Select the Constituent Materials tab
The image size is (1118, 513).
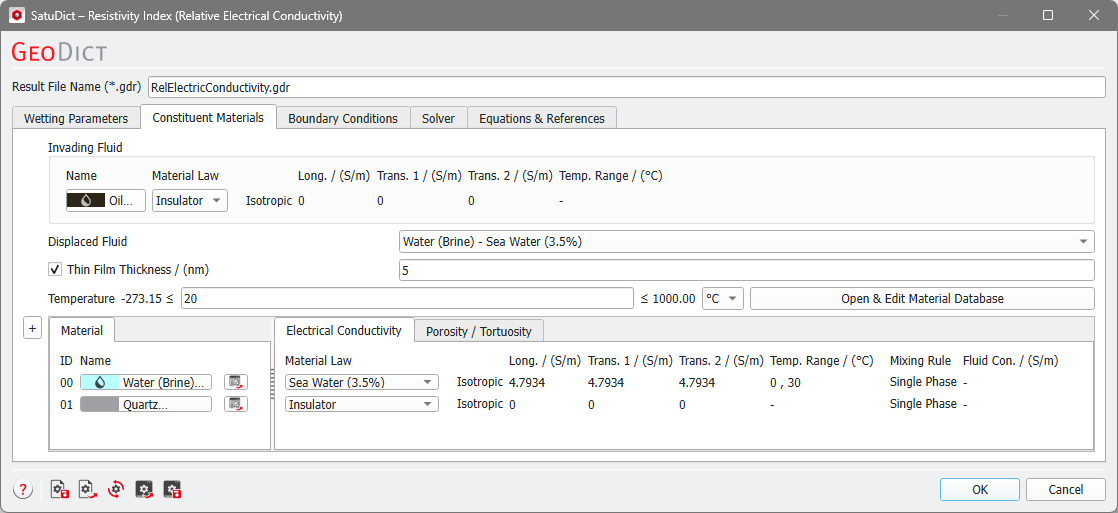tap(208, 118)
